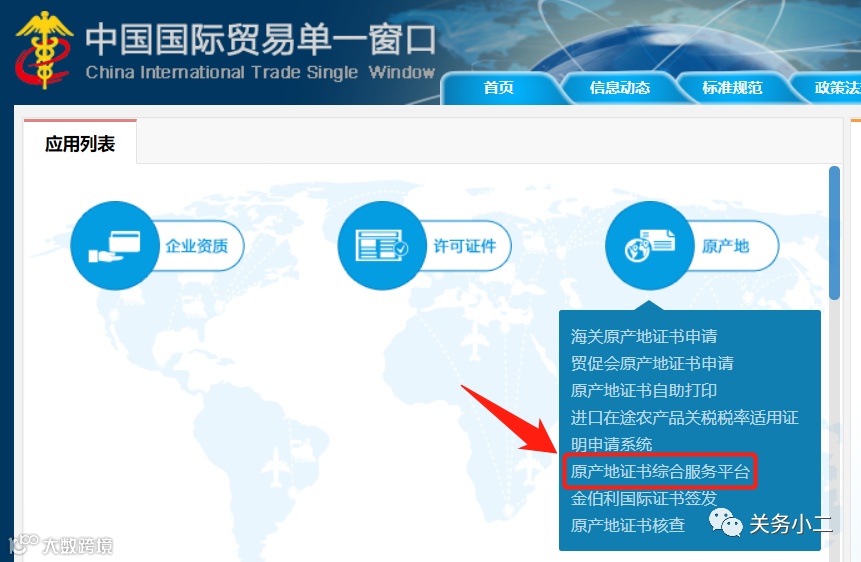The height and width of the screenshot is (562, 861).
Task: Open 原产地证书自助打印 link
Action: [644, 391]
